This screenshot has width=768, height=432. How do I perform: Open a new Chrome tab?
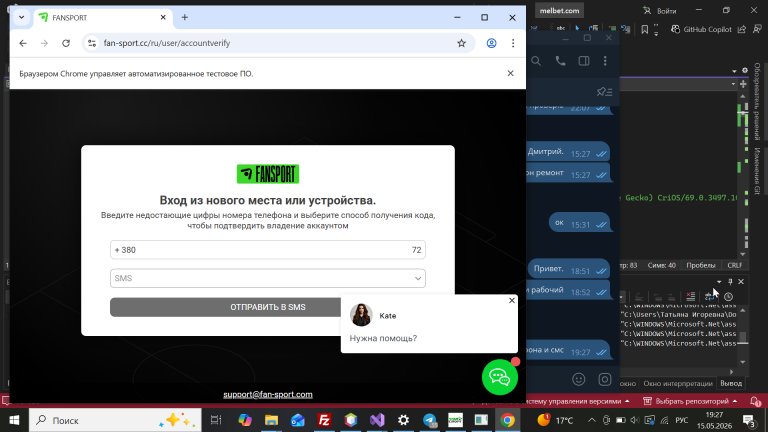[x=185, y=18]
